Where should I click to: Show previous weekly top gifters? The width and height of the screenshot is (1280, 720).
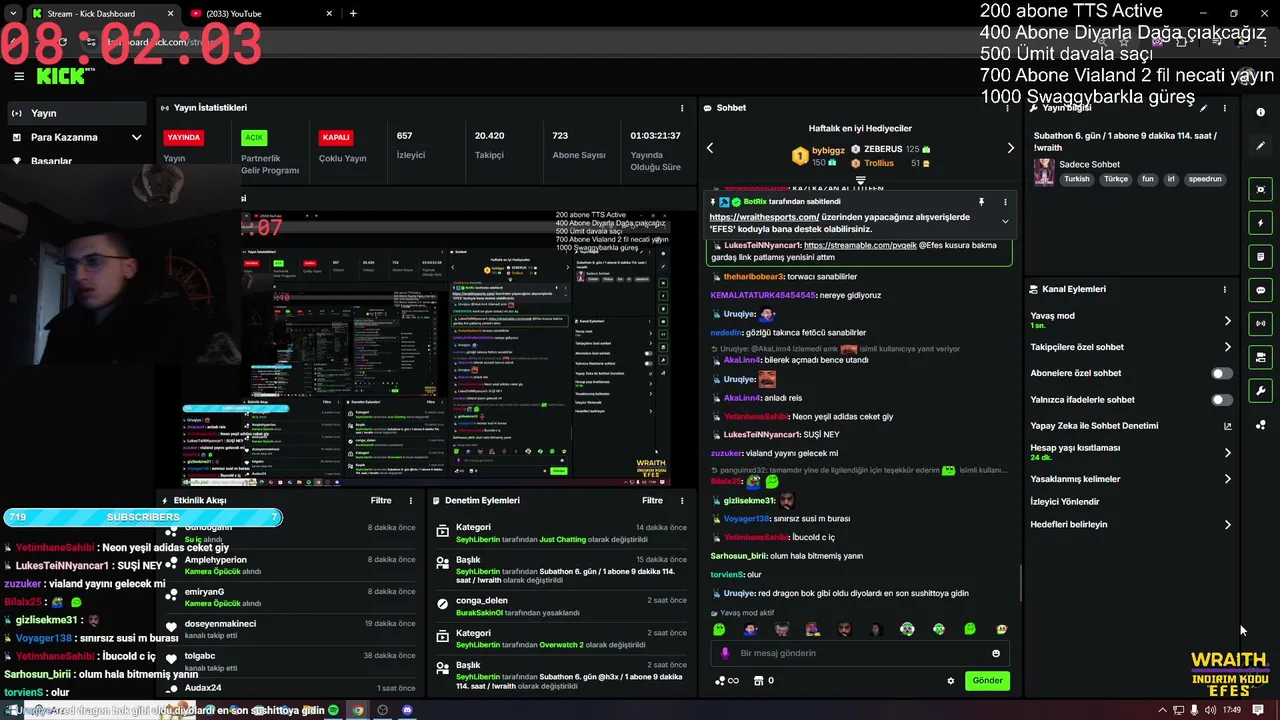(x=710, y=148)
